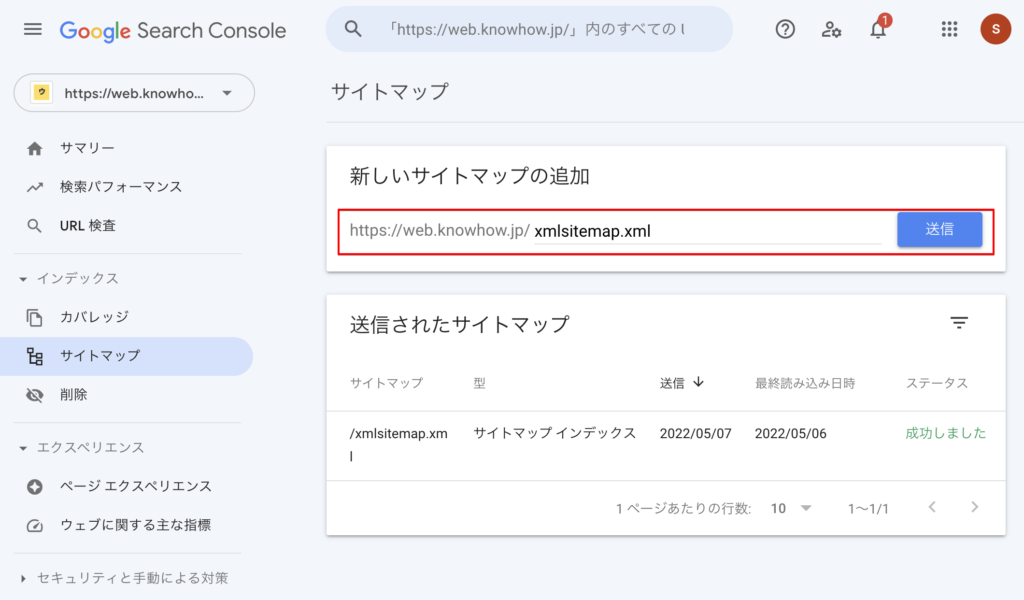1024x600 pixels.
Task: Click the crossed-eye icon beside 削除
Action: coord(35,395)
